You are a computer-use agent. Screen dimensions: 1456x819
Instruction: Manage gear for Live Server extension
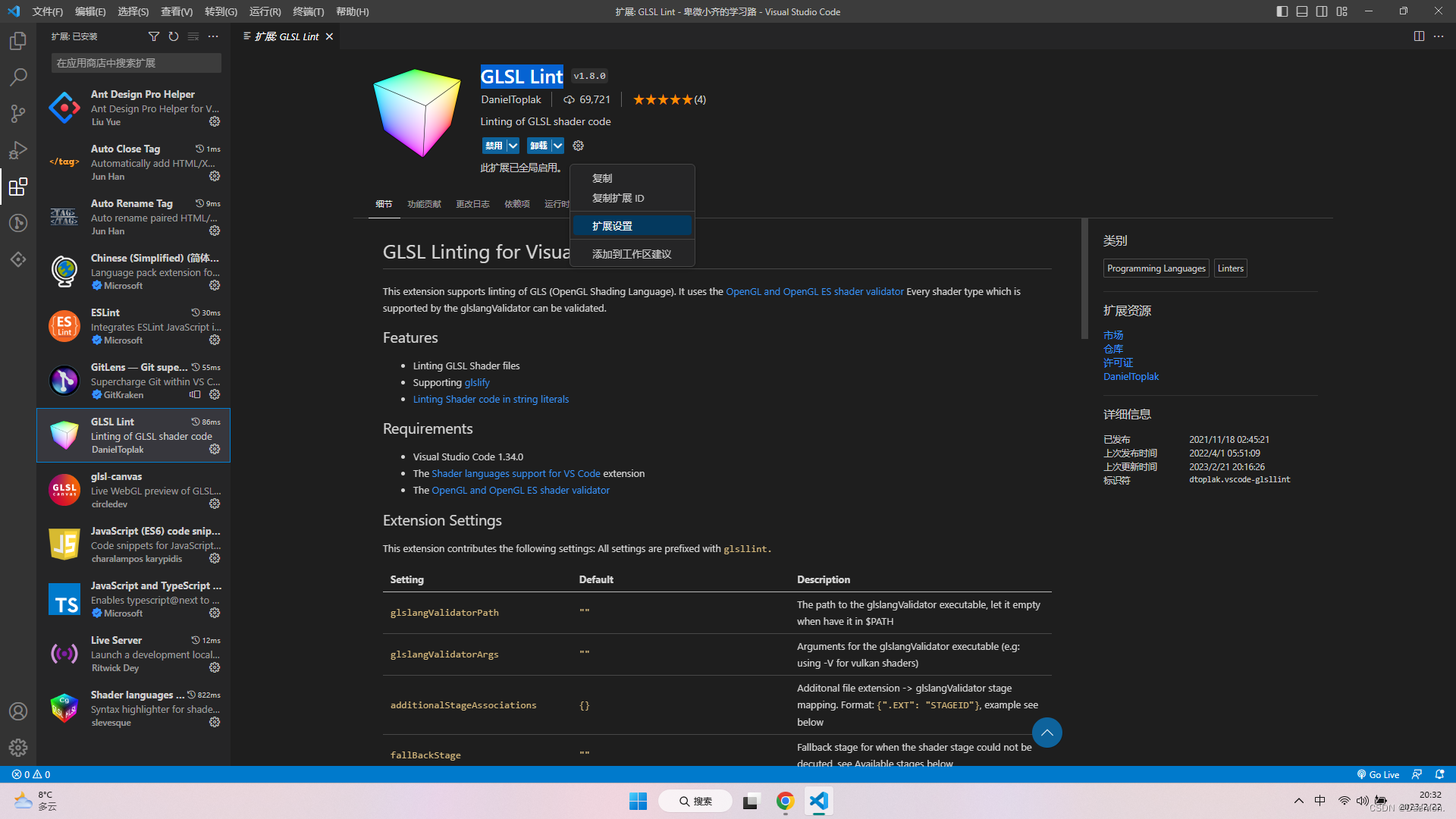tap(215, 667)
